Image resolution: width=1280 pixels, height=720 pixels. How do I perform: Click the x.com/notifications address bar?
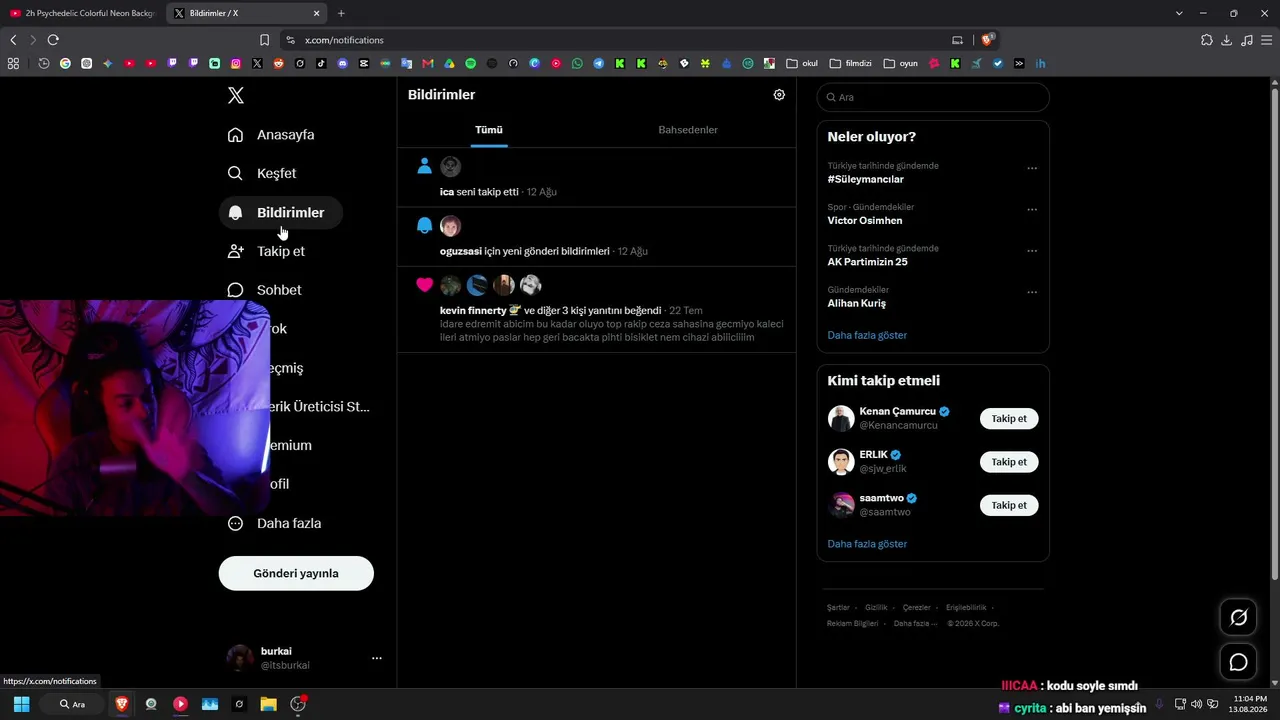pos(620,40)
